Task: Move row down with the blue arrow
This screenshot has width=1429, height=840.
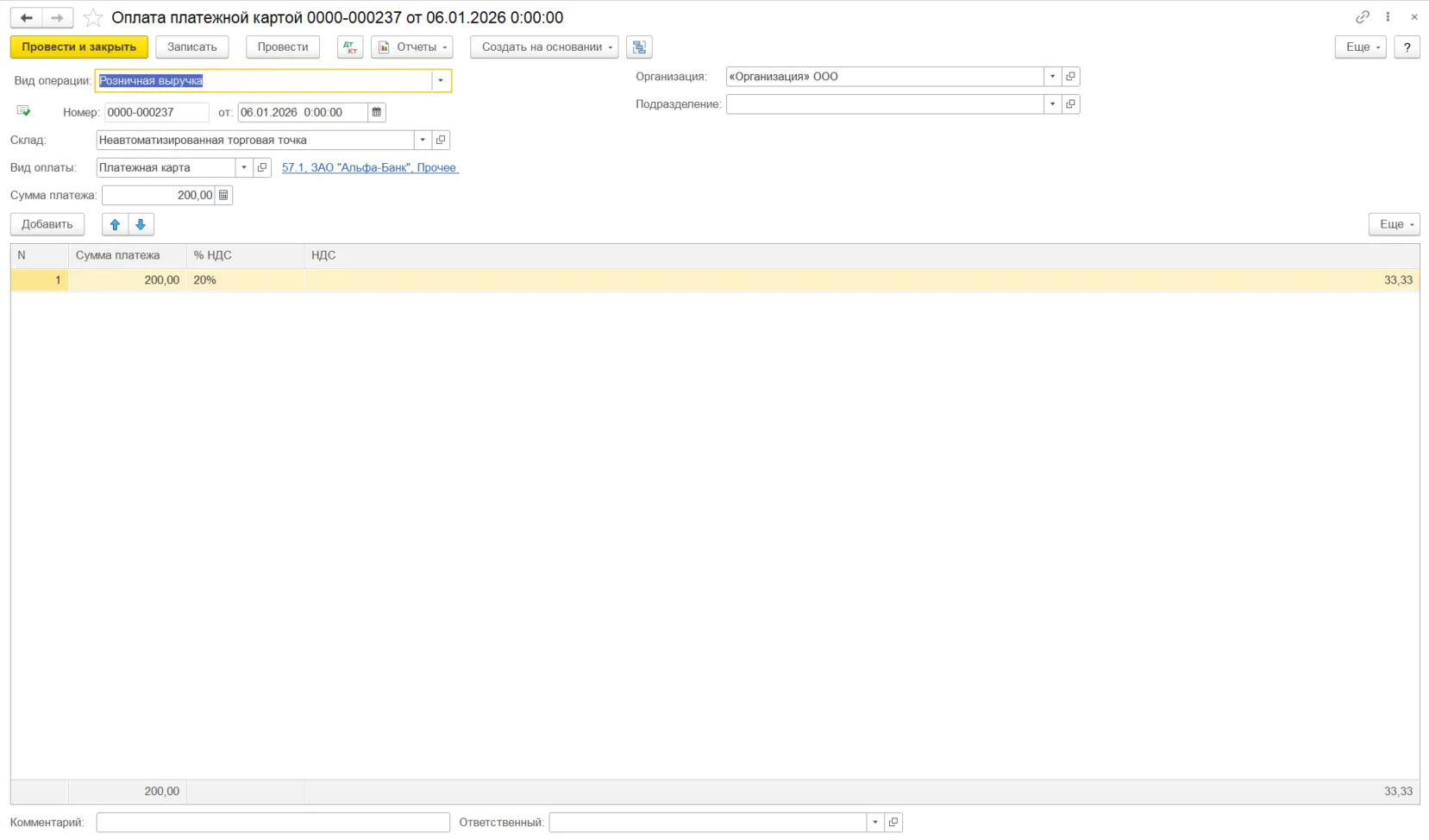Action: click(x=141, y=224)
